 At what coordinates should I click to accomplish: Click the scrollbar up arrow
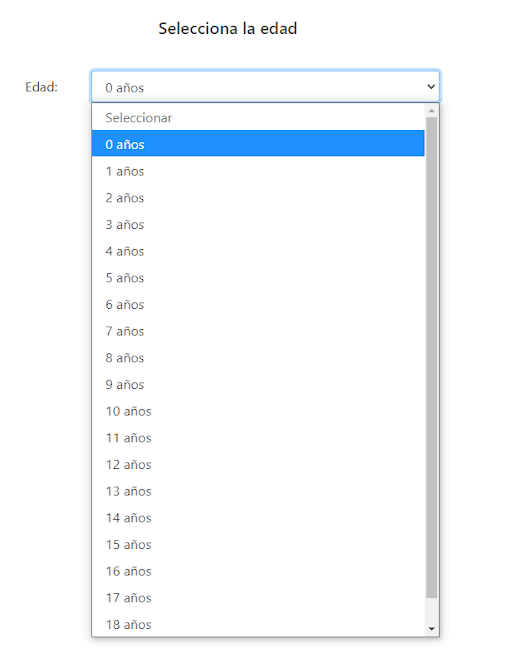point(432,111)
